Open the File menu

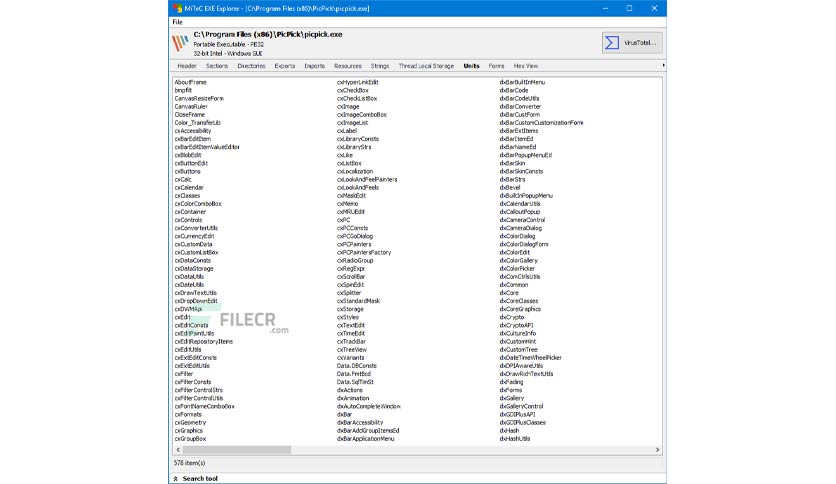point(178,22)
